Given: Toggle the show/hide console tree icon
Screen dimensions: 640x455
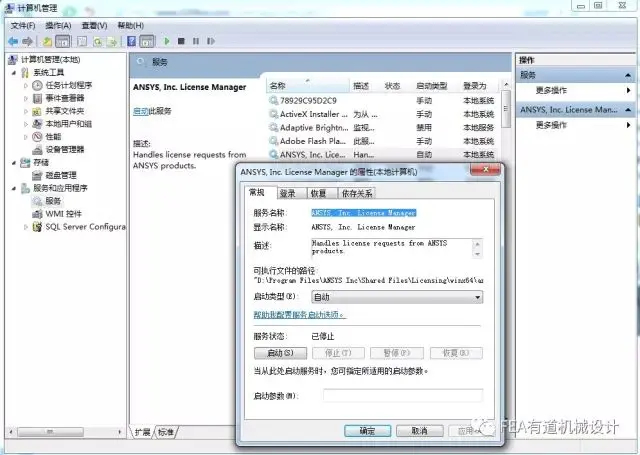Looking at the screenshot, I should (x=62, y=41).
